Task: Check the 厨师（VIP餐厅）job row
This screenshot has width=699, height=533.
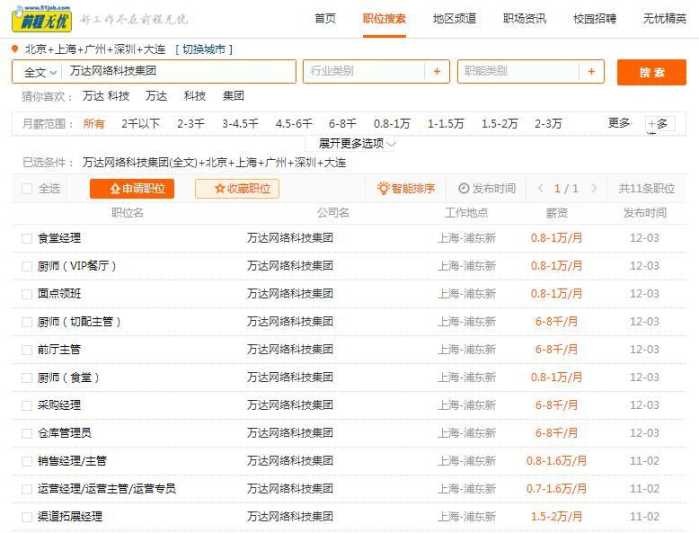Action: pos(27,266)
